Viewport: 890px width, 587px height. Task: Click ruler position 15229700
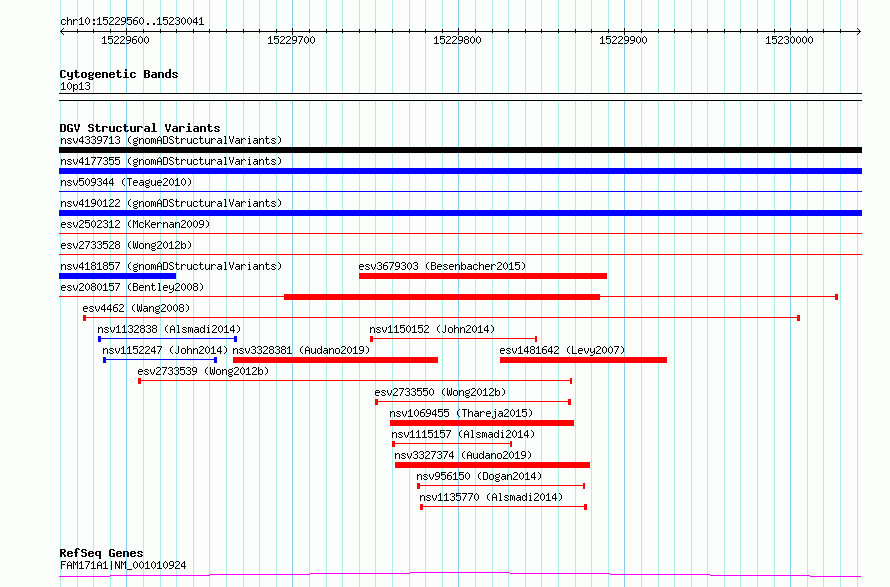click(291, 40)
